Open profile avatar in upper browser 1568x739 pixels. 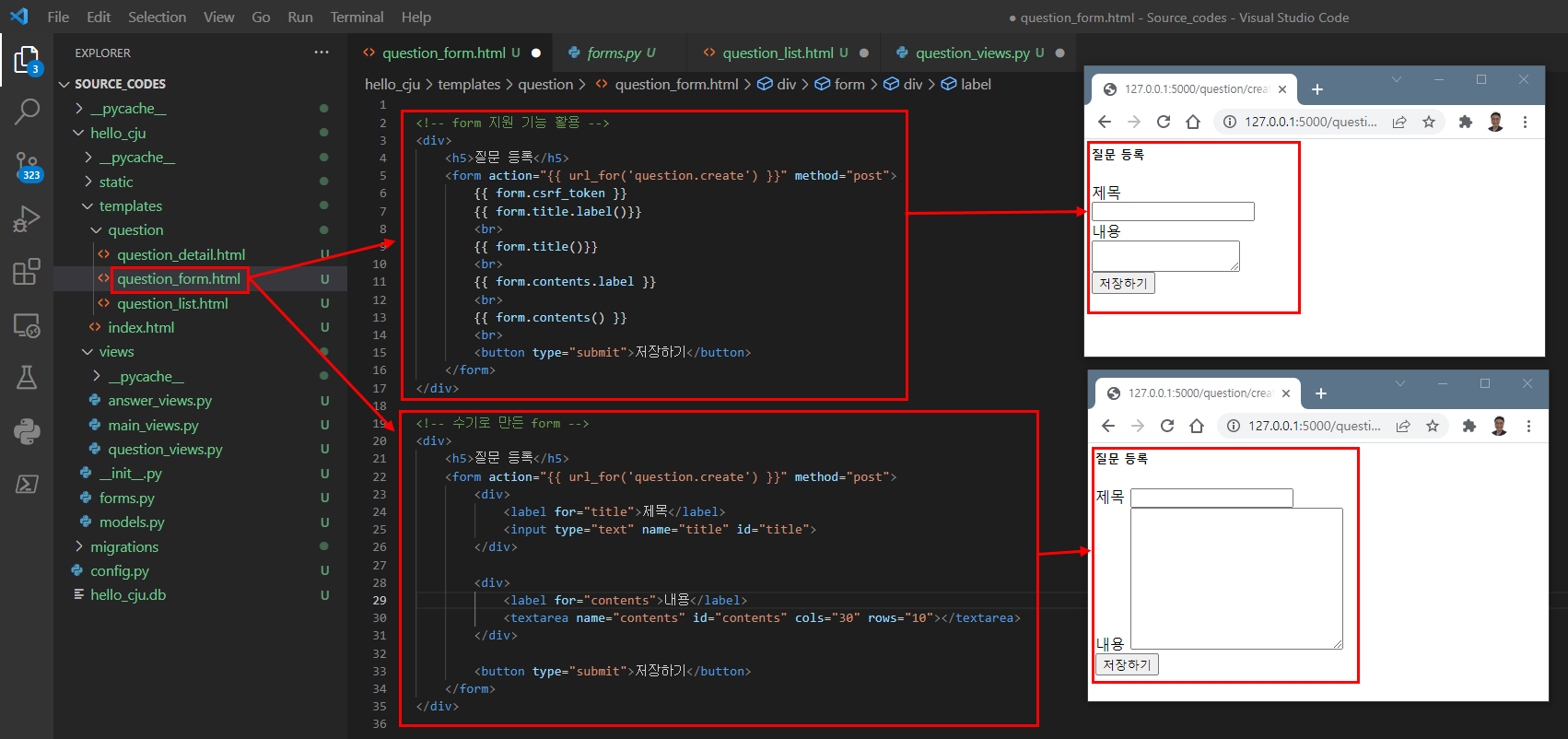(1495, 122)
